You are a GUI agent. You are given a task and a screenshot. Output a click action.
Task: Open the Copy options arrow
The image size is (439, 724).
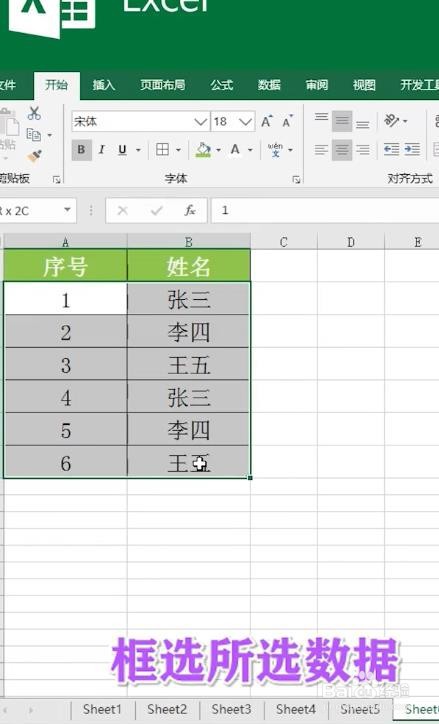[x=49, y=135]
